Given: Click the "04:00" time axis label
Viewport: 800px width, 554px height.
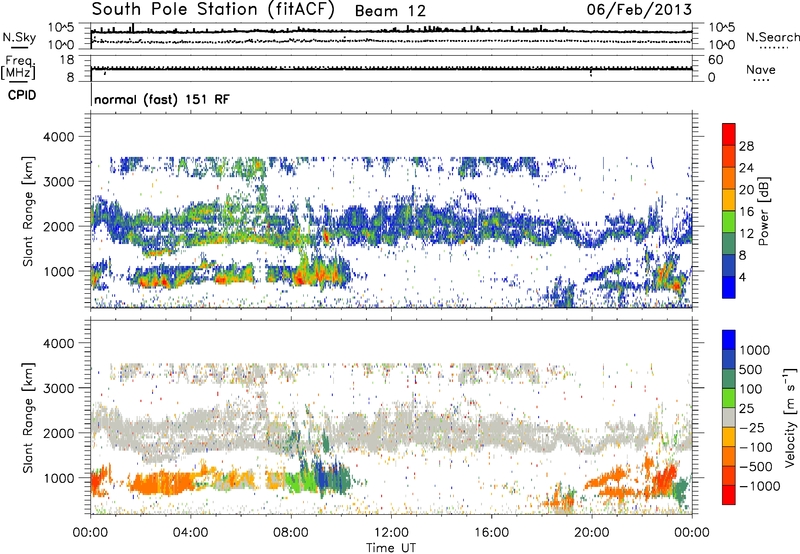Looking at the screenshot, I should [x=190, y=533].
